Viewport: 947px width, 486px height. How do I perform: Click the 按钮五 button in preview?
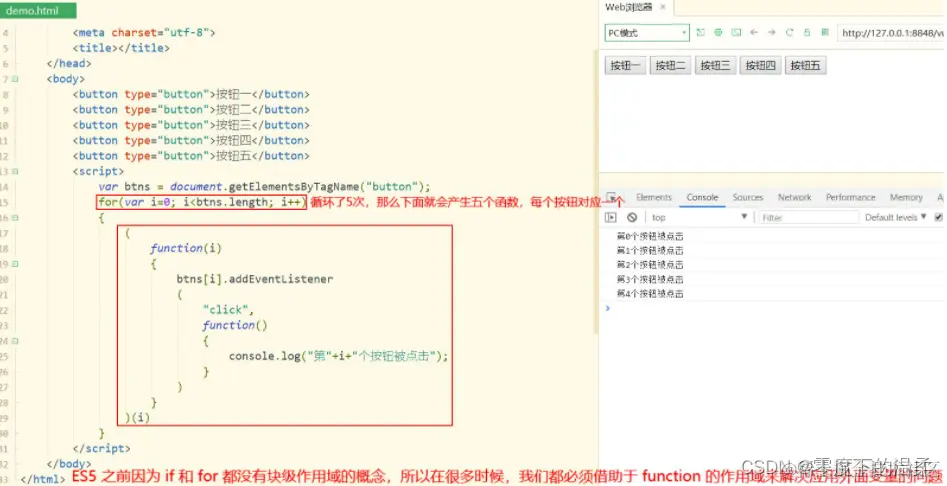[x=806, y=65]
